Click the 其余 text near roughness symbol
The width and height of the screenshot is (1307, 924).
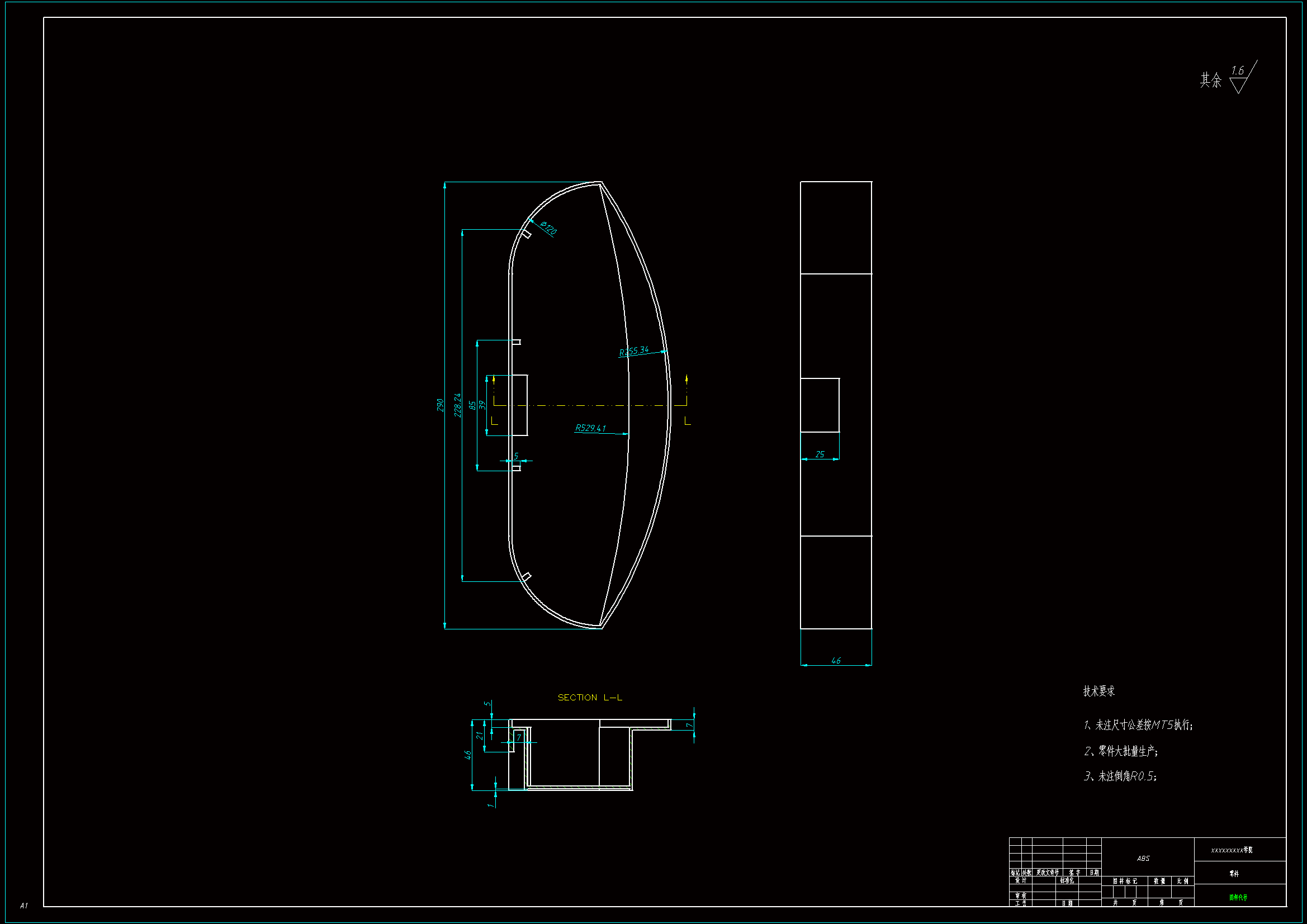click(1211, 80)
